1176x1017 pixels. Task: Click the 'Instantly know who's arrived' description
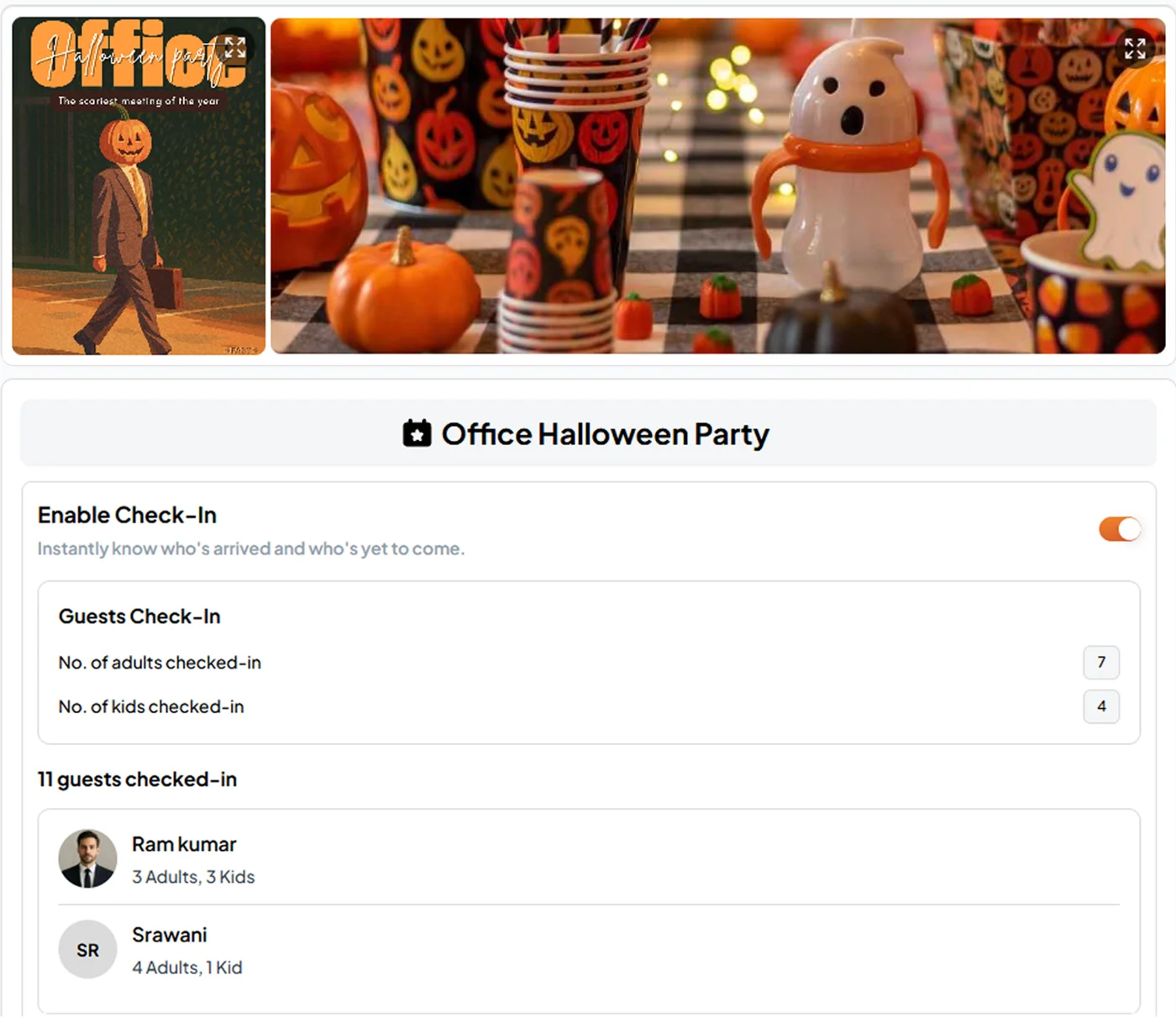(x=251, y=548)
